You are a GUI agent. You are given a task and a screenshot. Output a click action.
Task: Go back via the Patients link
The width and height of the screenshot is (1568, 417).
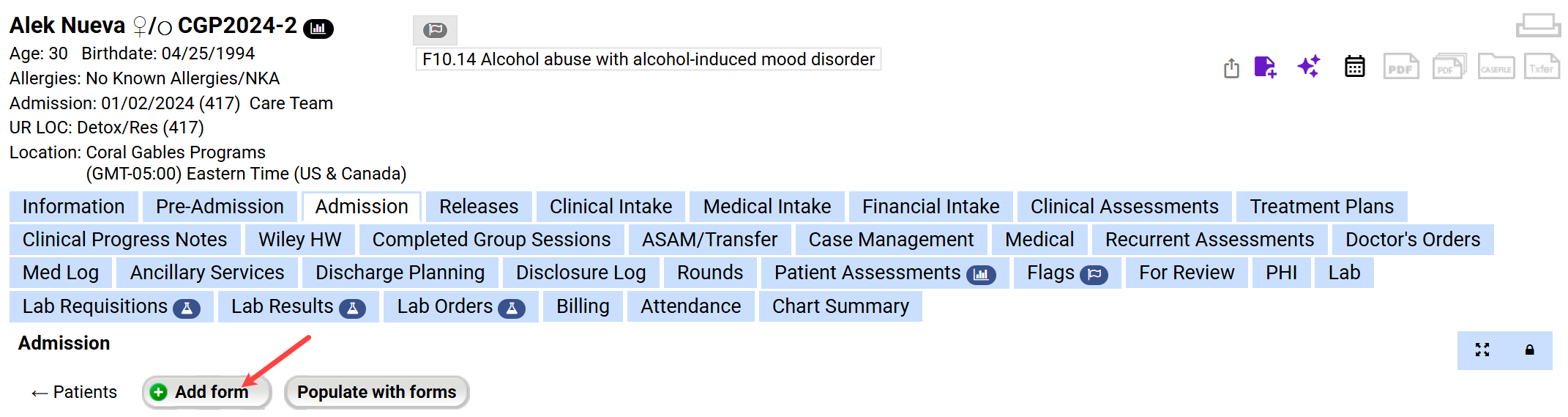click(x=74, y=392)
